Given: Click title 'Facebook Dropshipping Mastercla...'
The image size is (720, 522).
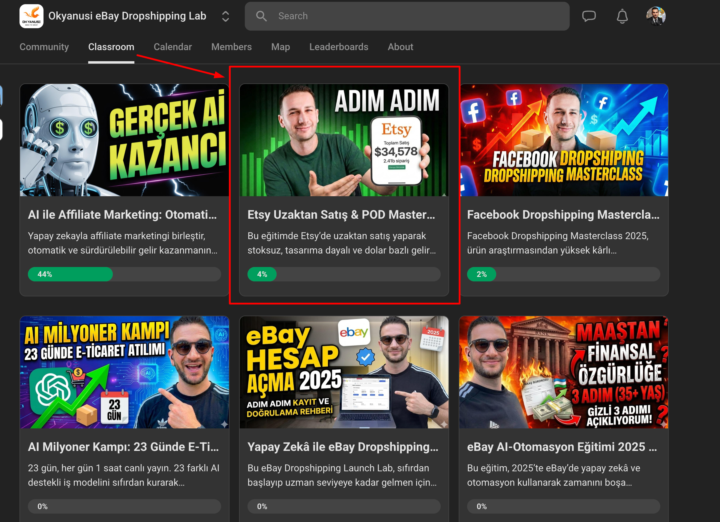Looking at the screenshot, I should tap(563, 215).
